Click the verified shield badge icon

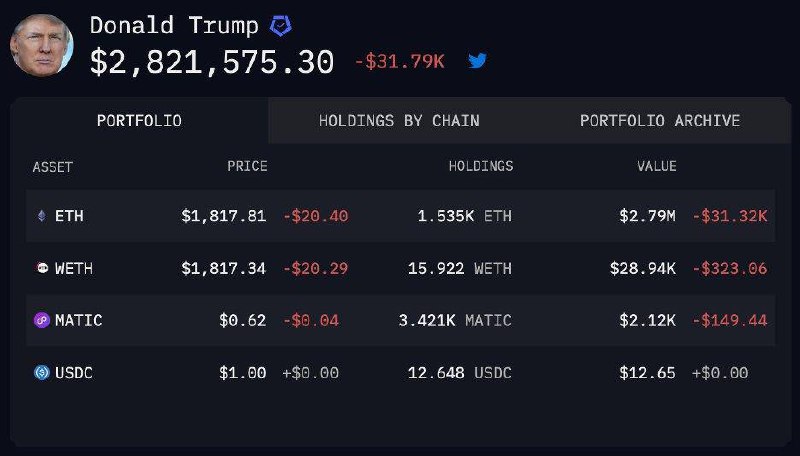click(283, 26)
